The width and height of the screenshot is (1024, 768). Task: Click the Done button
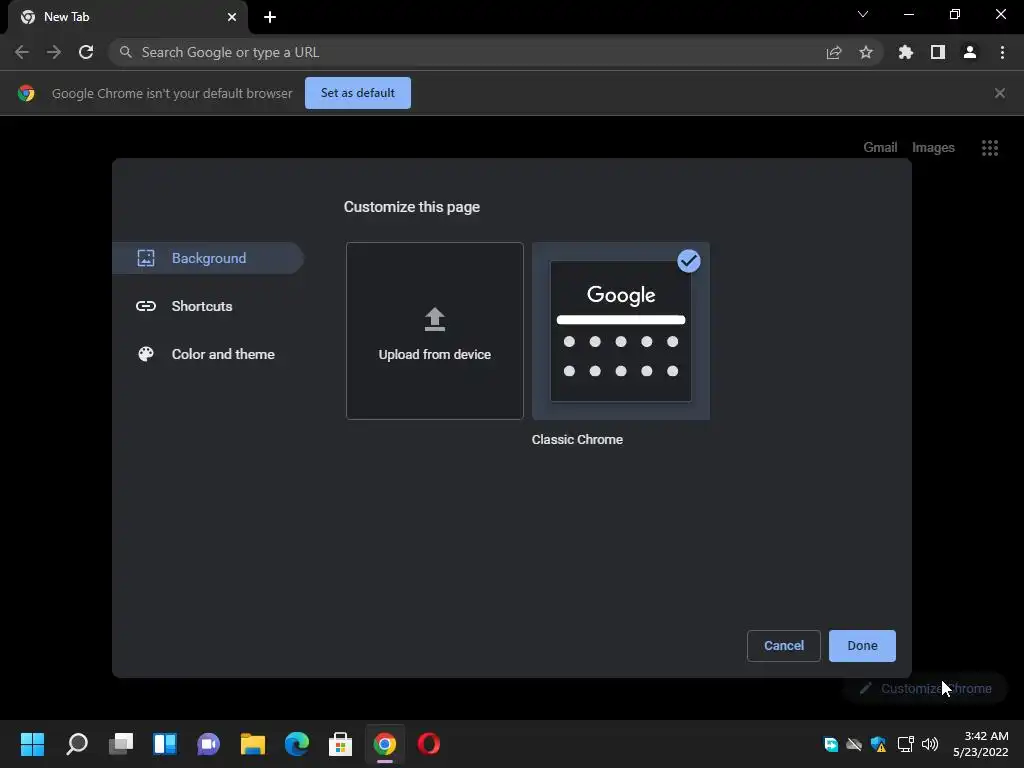[x=862, y=646]
